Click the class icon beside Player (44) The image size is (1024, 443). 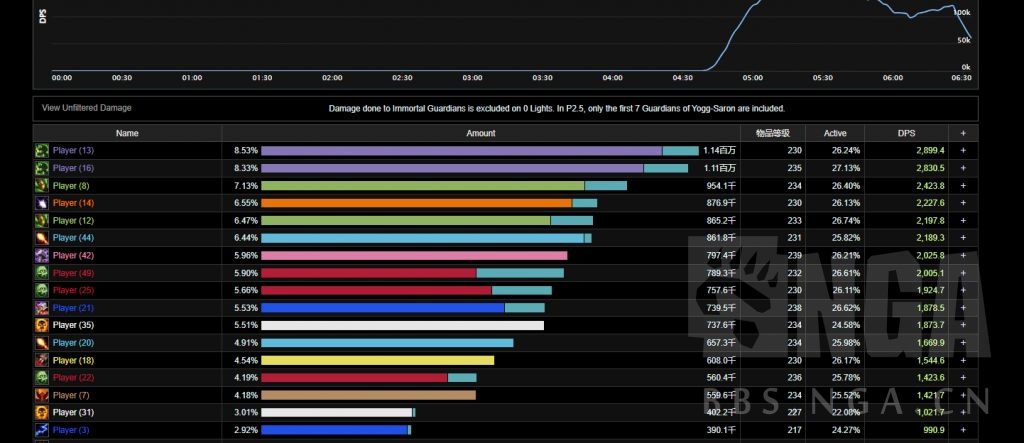click(x=42, y=238)
